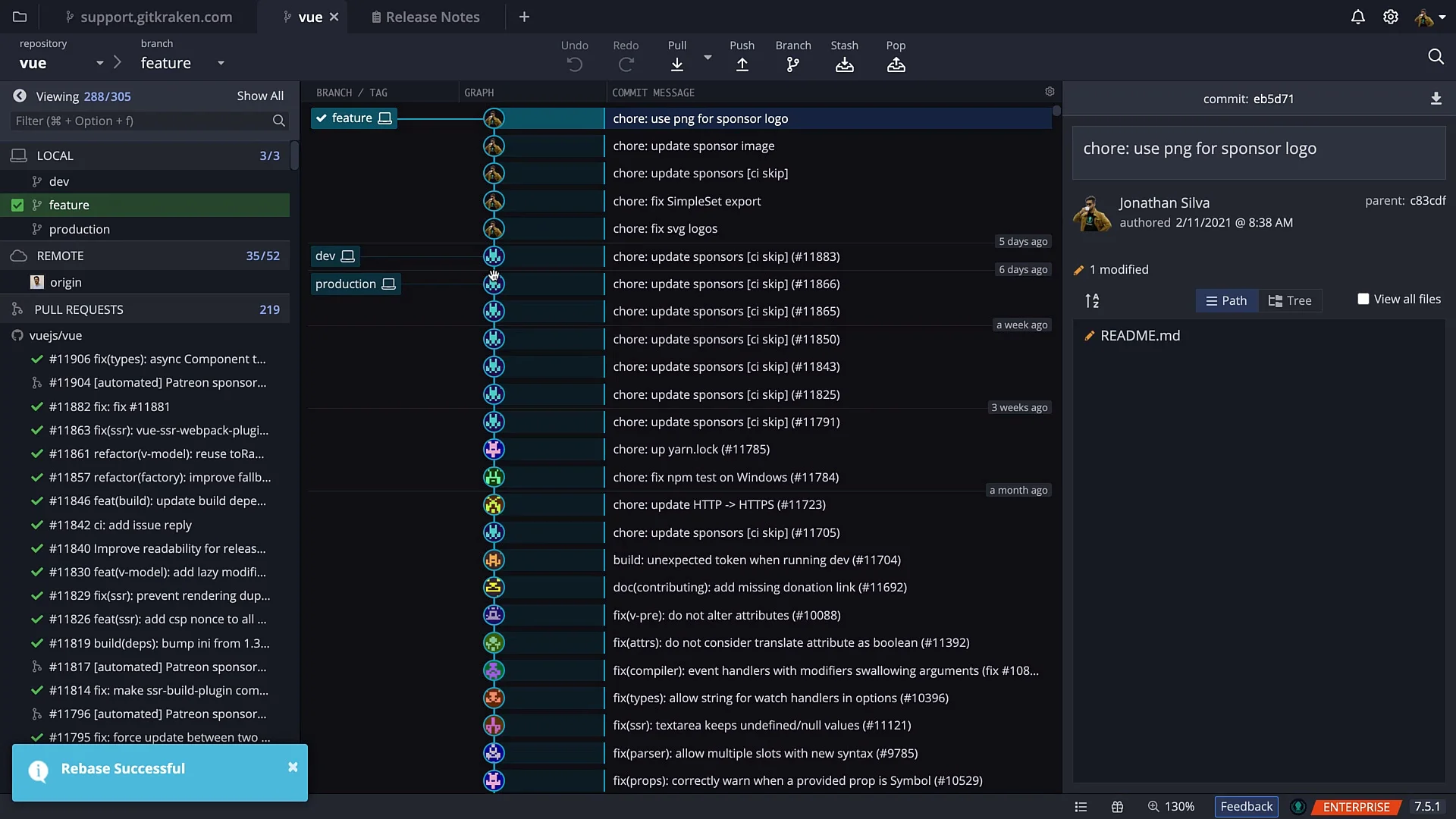The width and height of the screenshot is (1456, 819).
Task: Pop the stash via toolbar icon
Action: (x=896, y=64)
